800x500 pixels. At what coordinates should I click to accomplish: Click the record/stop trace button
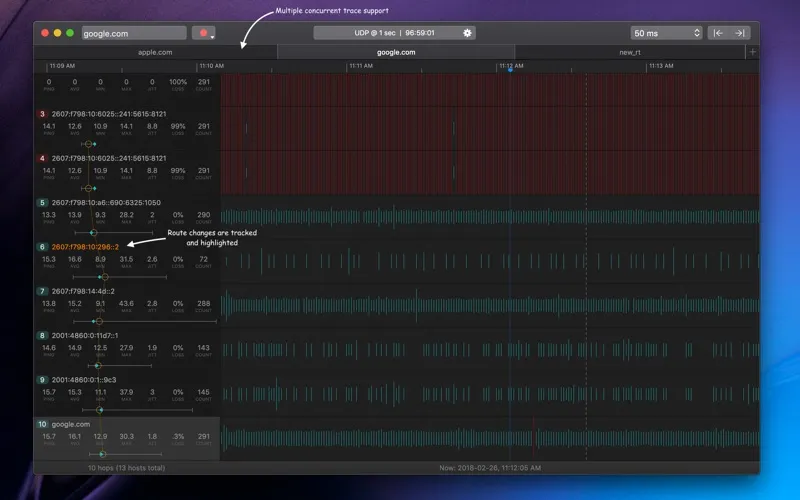click(x=204, y=33)
